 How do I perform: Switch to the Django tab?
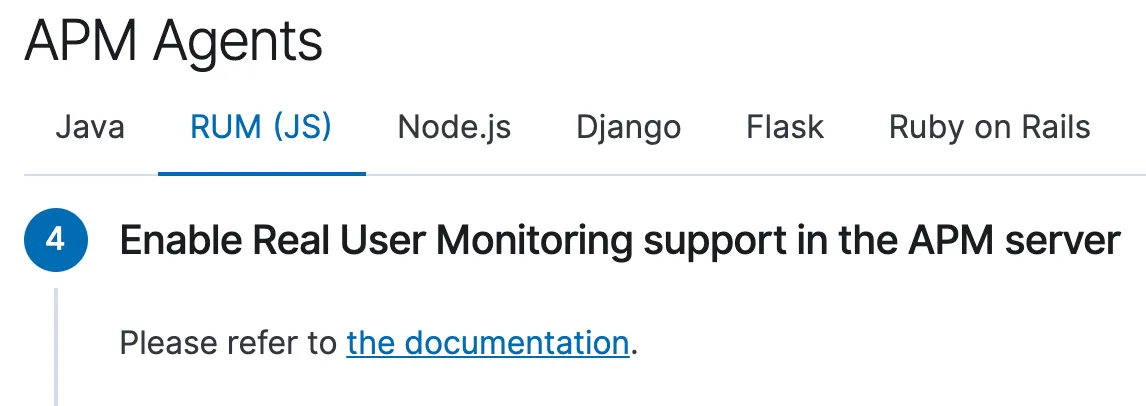tap(628, 128)
